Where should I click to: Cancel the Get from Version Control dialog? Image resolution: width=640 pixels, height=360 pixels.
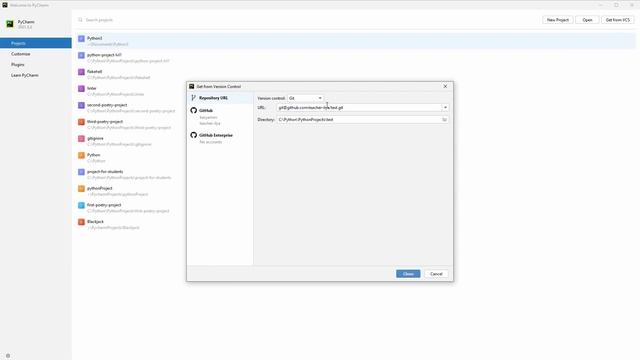tap(436, 274)
